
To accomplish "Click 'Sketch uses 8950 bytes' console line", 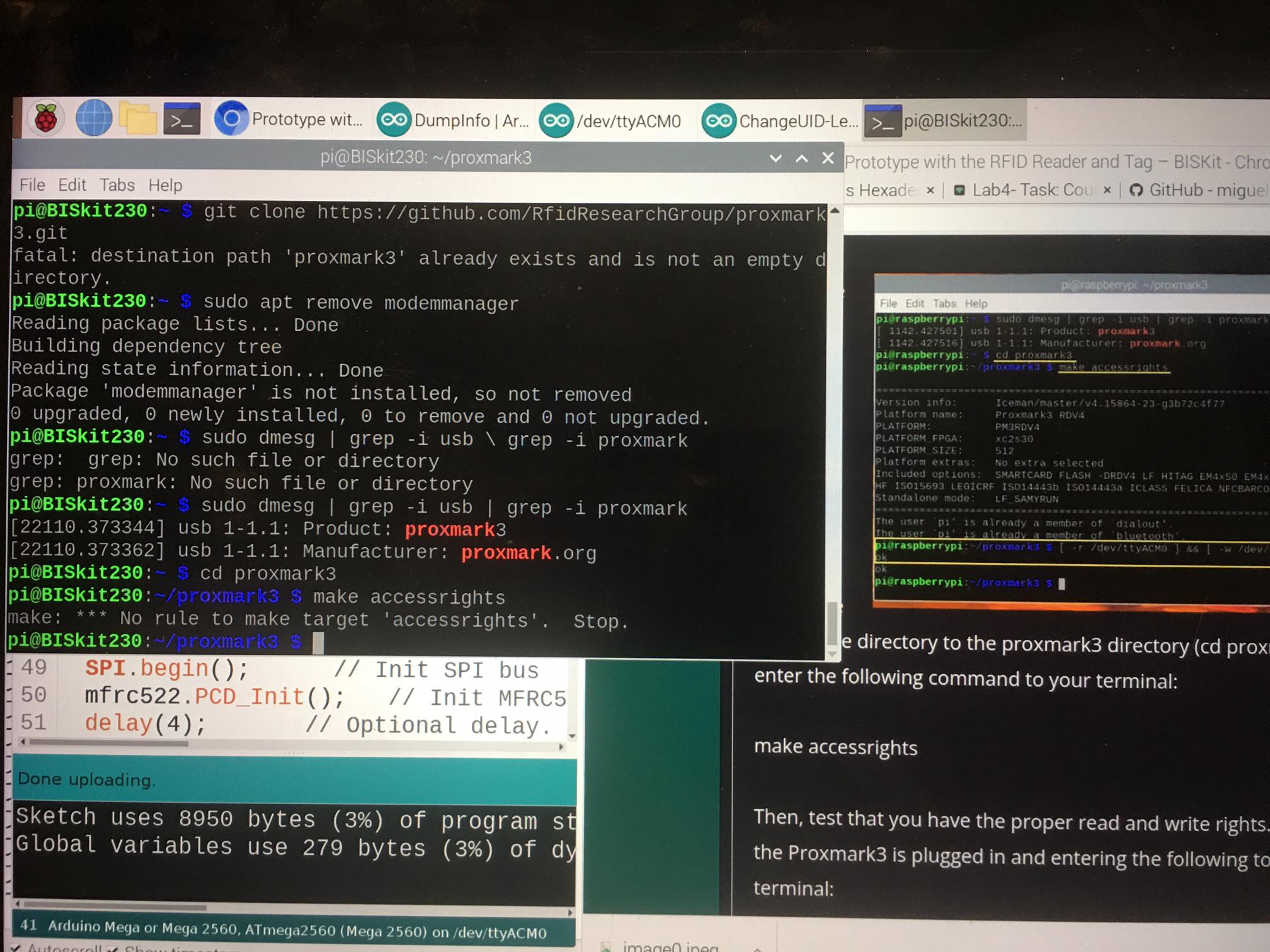I will (295, 819).
